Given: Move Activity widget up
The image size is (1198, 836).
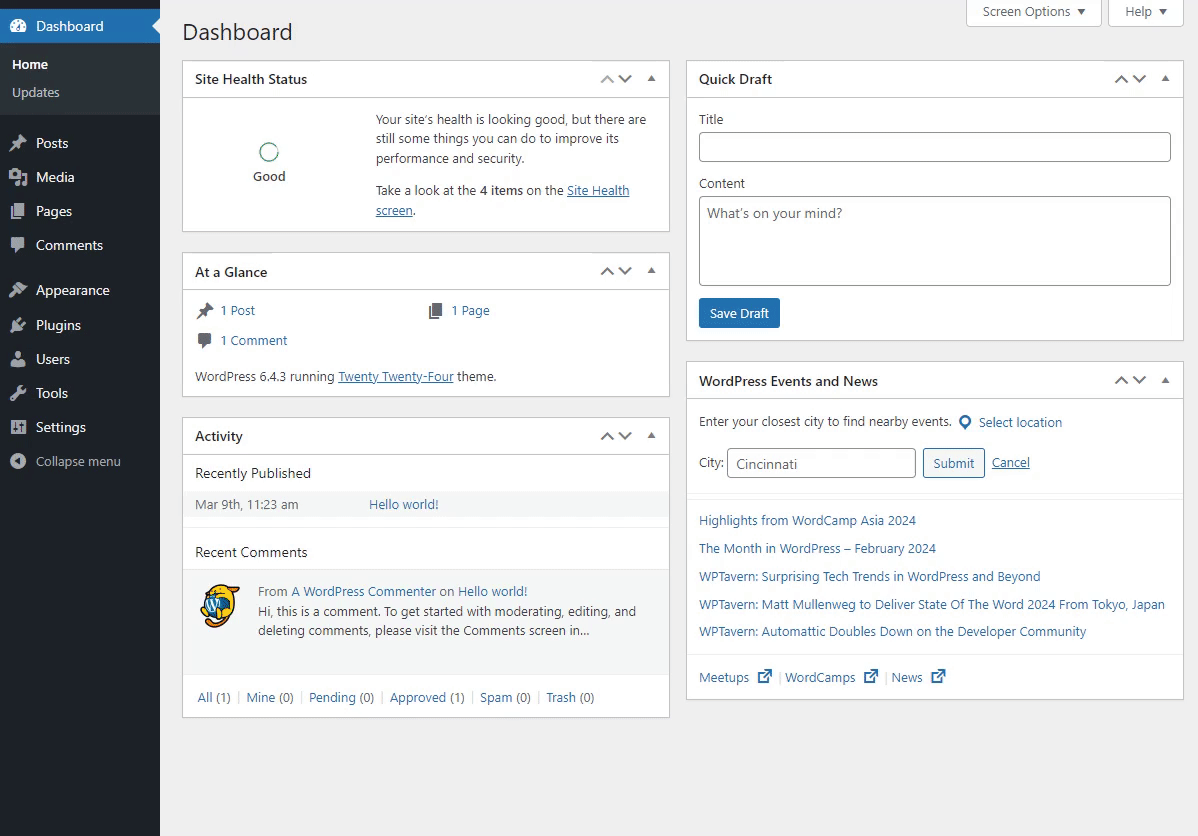Looking at the screenshot, I should [607, 436].
